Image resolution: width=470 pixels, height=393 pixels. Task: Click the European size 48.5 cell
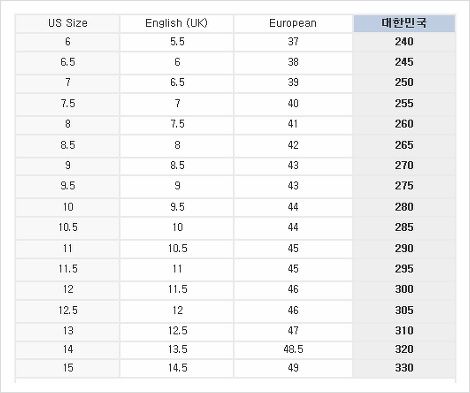click(293, 350)
